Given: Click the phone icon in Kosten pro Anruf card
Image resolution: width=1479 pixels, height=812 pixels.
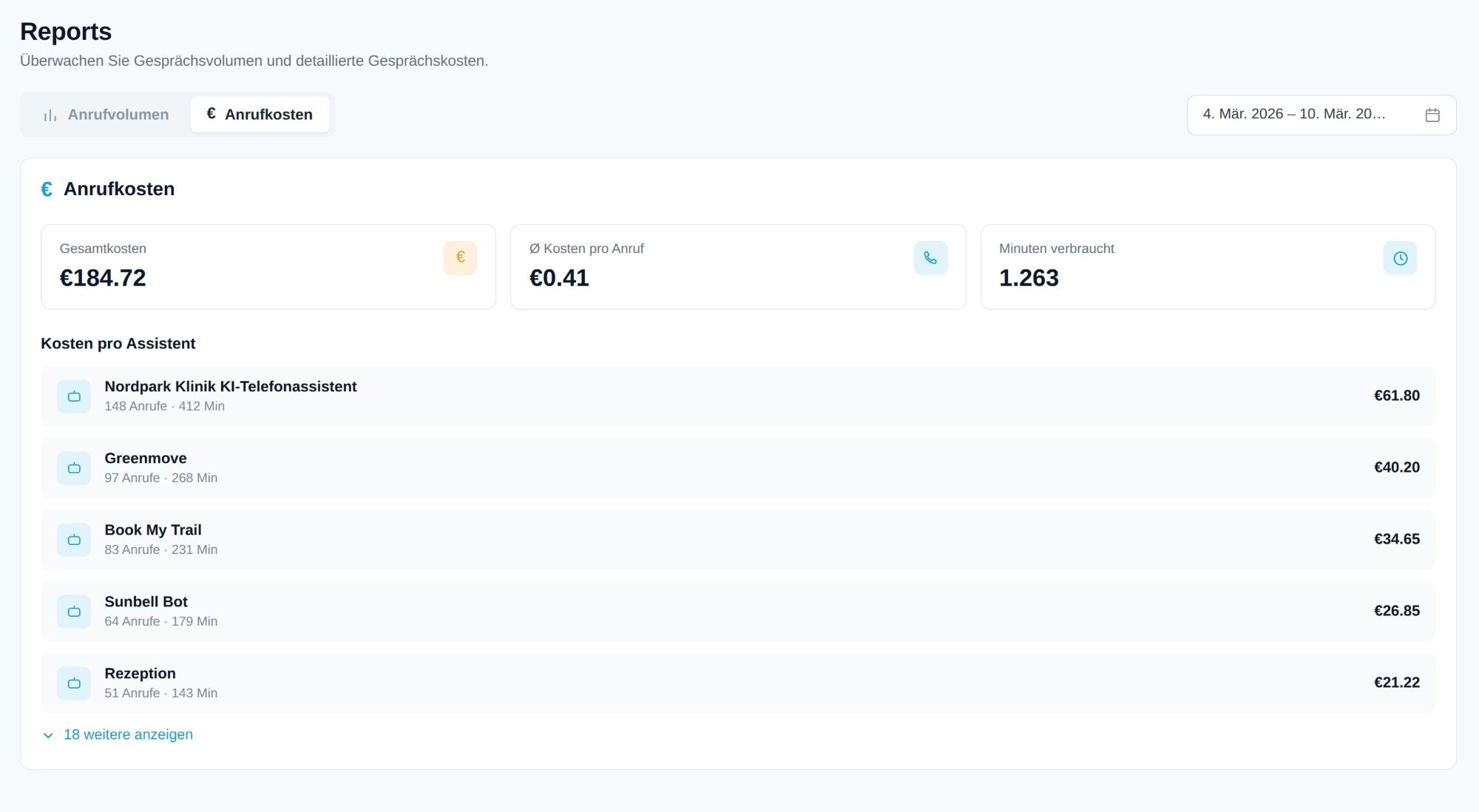Looking at the screenshot, I should point(930,258).
